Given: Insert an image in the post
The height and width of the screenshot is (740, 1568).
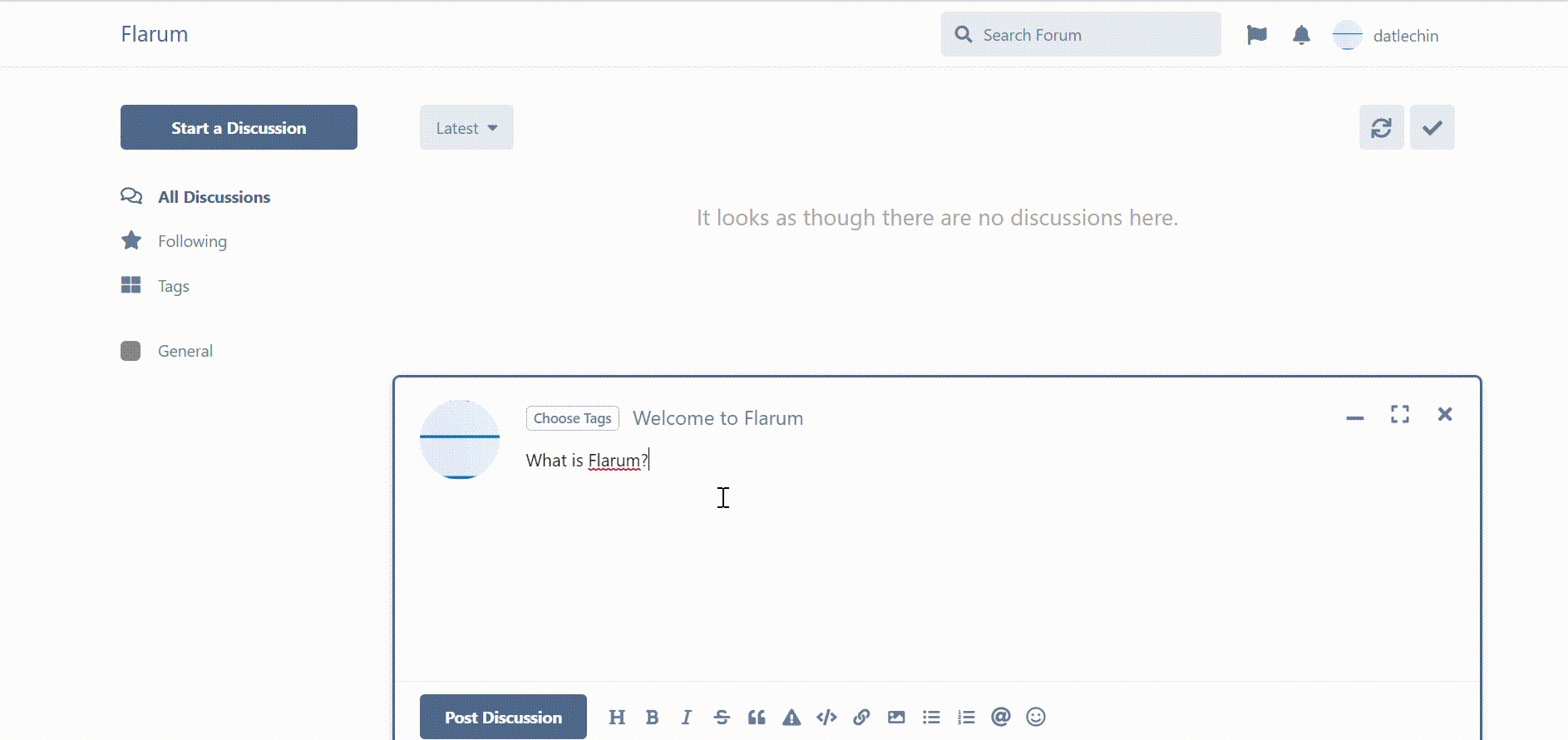Looking at the screenshot, I should pos(895,717).
